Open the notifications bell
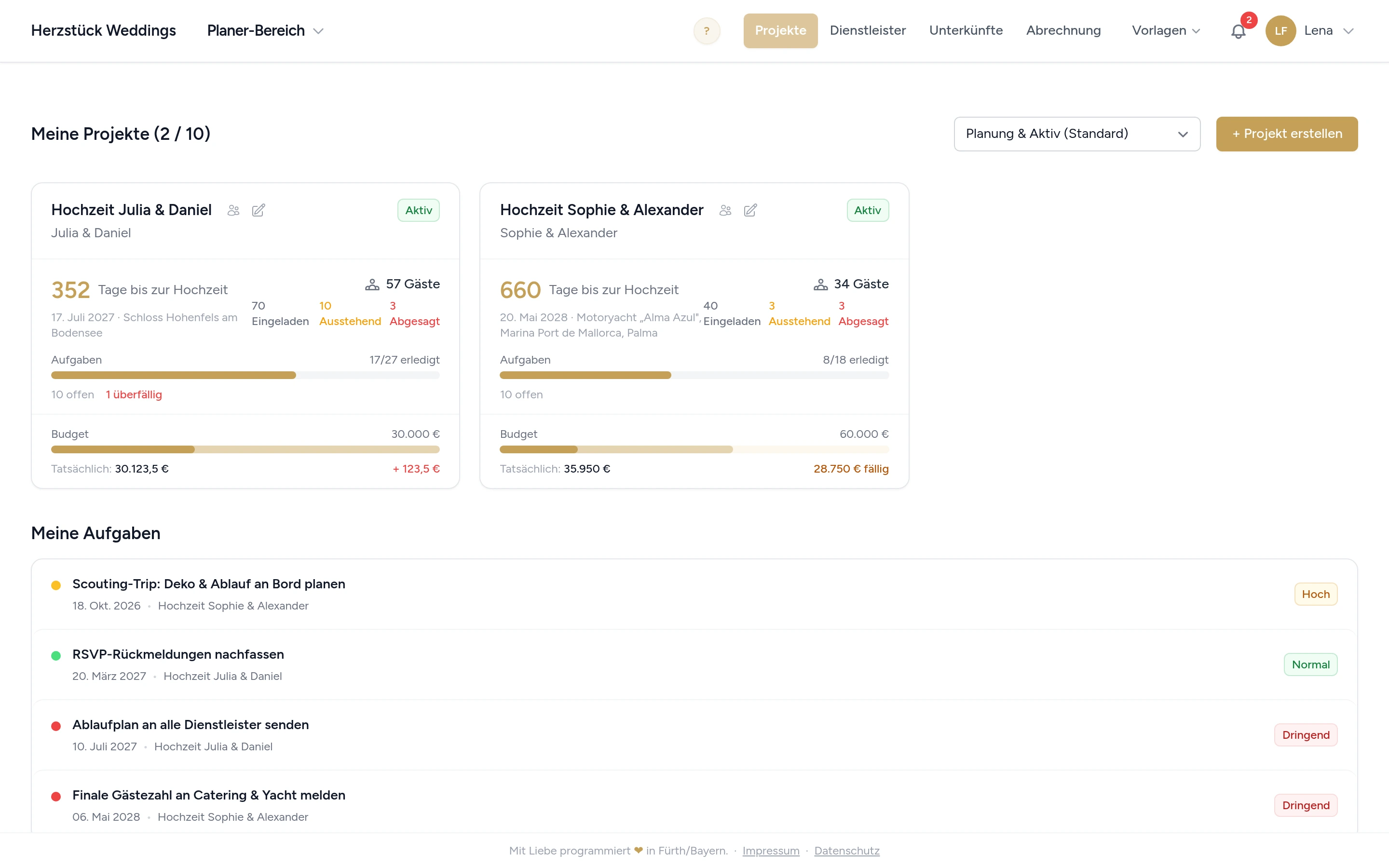 click(x=1238, y=31)
